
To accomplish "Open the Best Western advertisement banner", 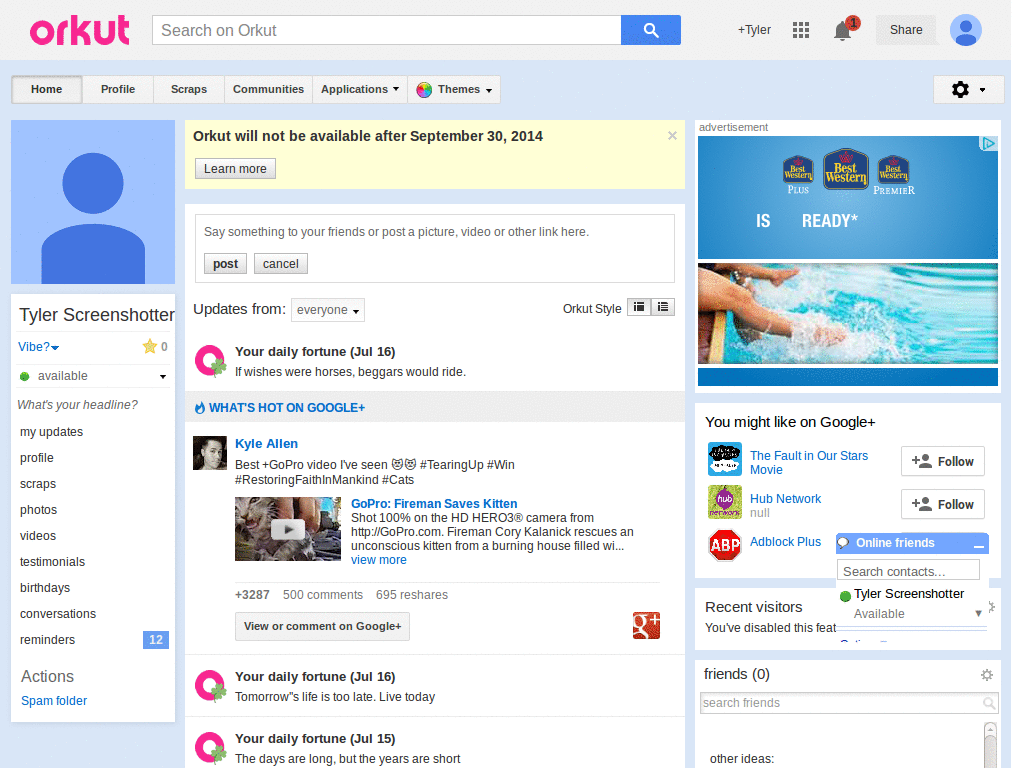I will coord(848,261).
